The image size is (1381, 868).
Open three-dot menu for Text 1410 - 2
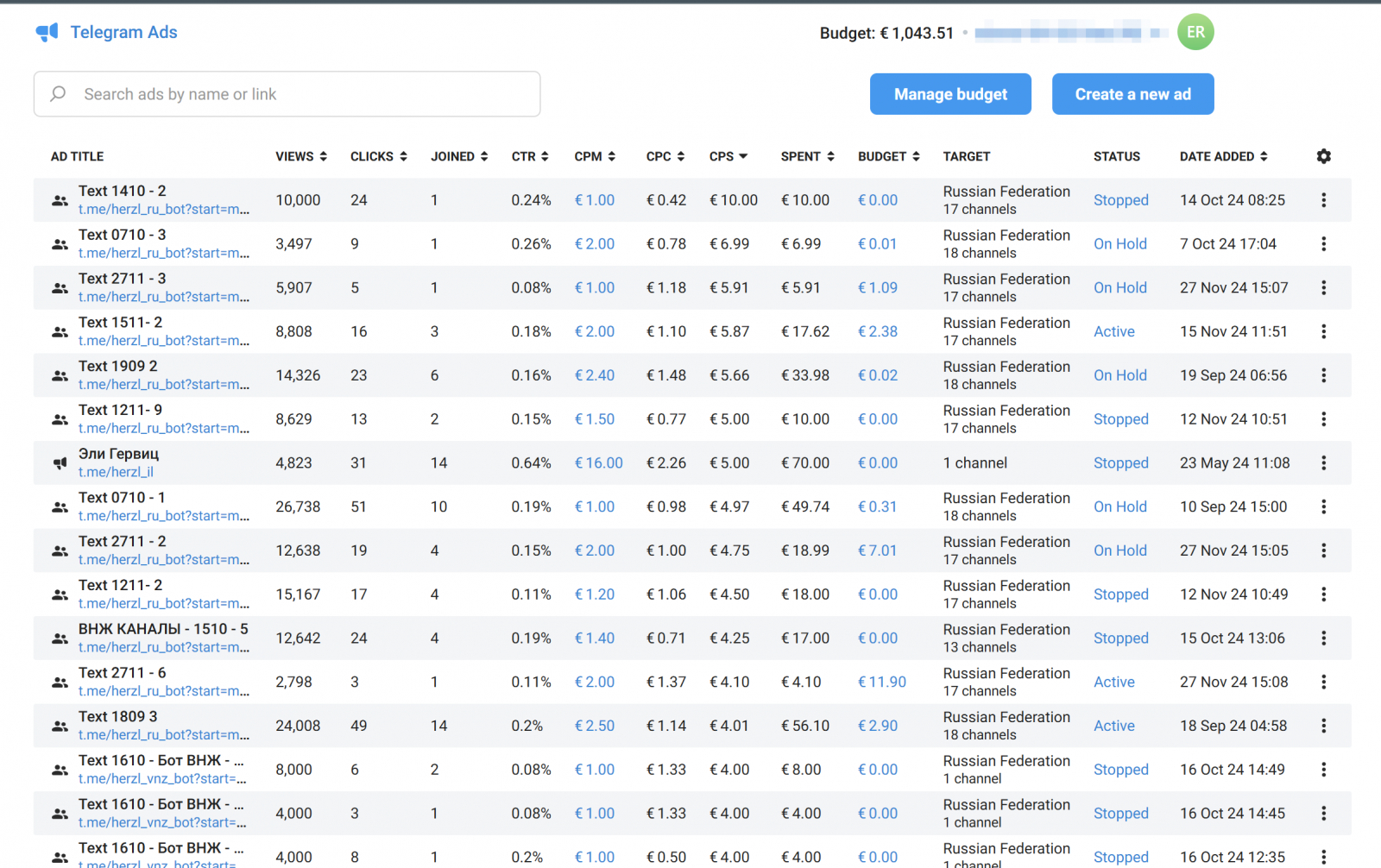pos(1323,200)
